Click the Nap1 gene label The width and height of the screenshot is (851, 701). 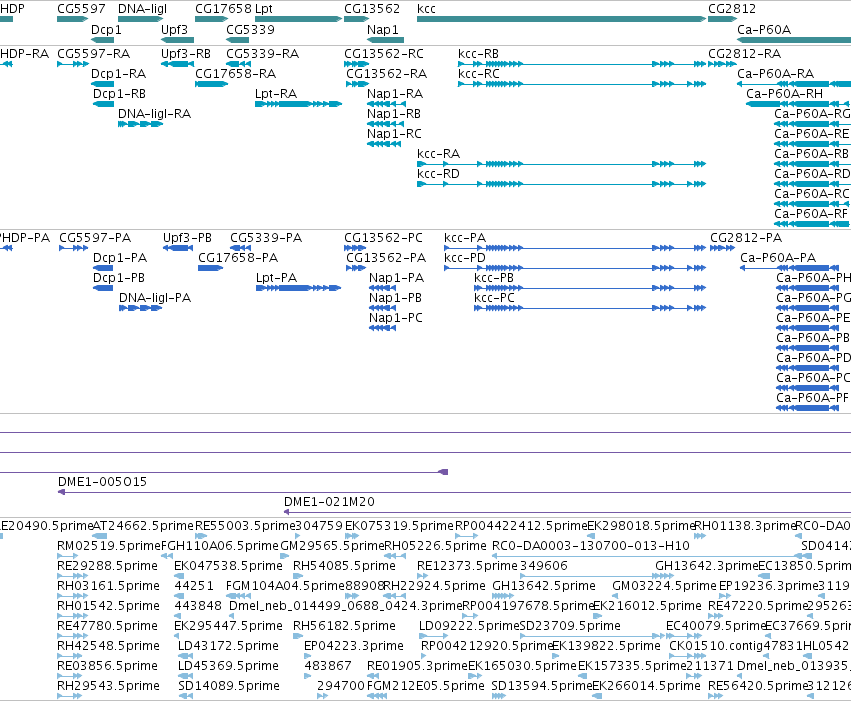point(383,30)
